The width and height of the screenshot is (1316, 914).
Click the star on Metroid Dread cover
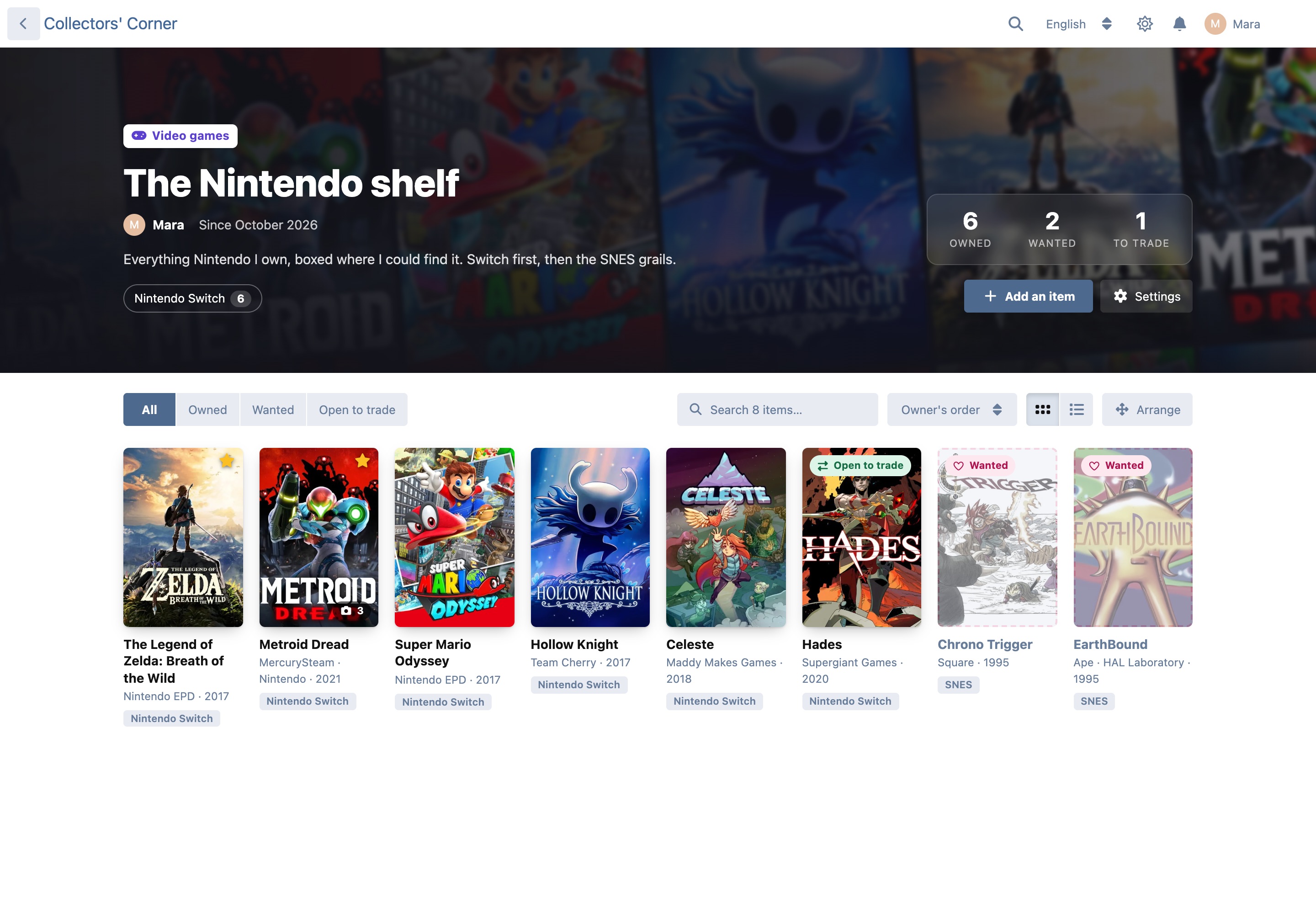point(362,461)
